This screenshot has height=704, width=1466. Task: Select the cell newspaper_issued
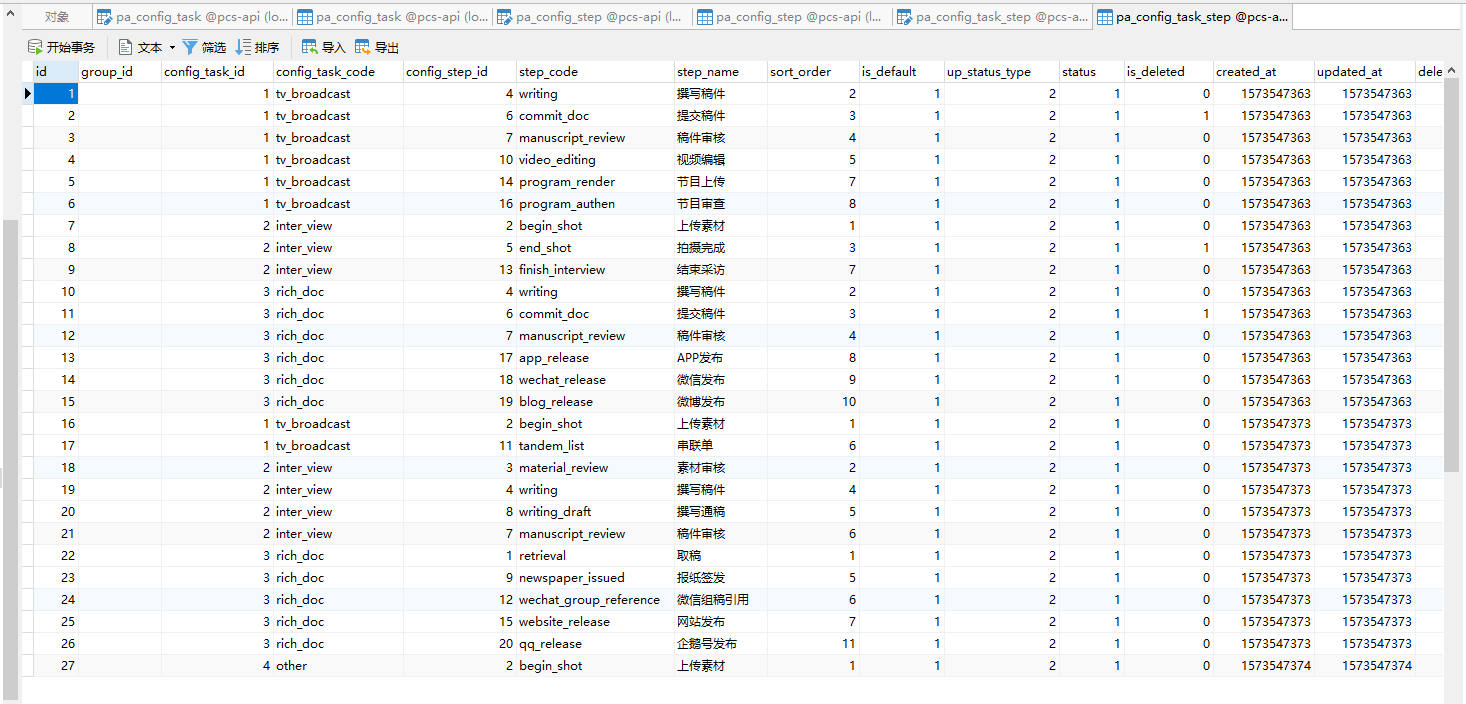595,578
